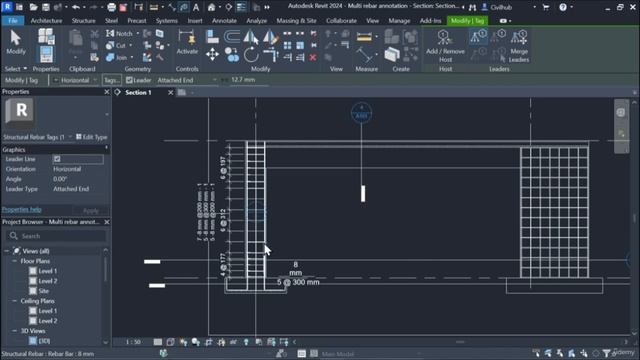
Task: Click the 12.7 mm leader length field
Action: [249, 80]
